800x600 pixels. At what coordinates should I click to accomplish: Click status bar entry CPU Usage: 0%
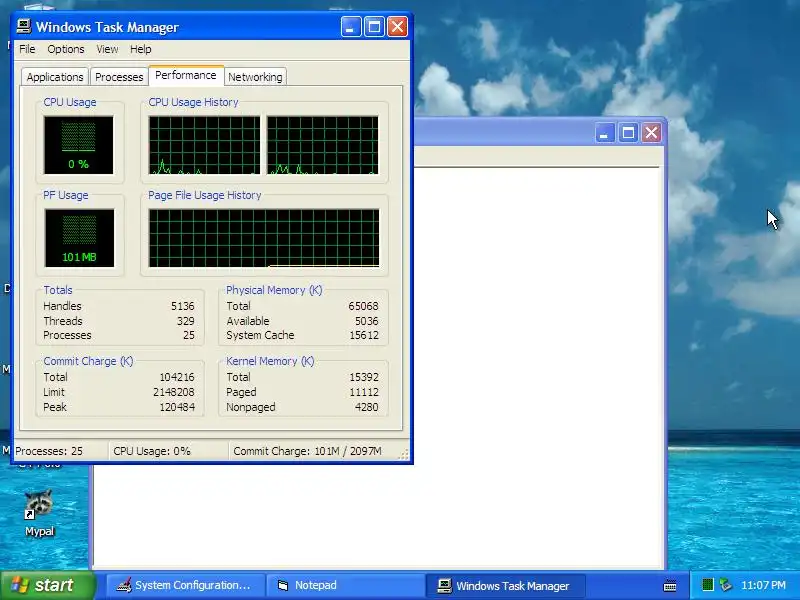coord(152,451)
